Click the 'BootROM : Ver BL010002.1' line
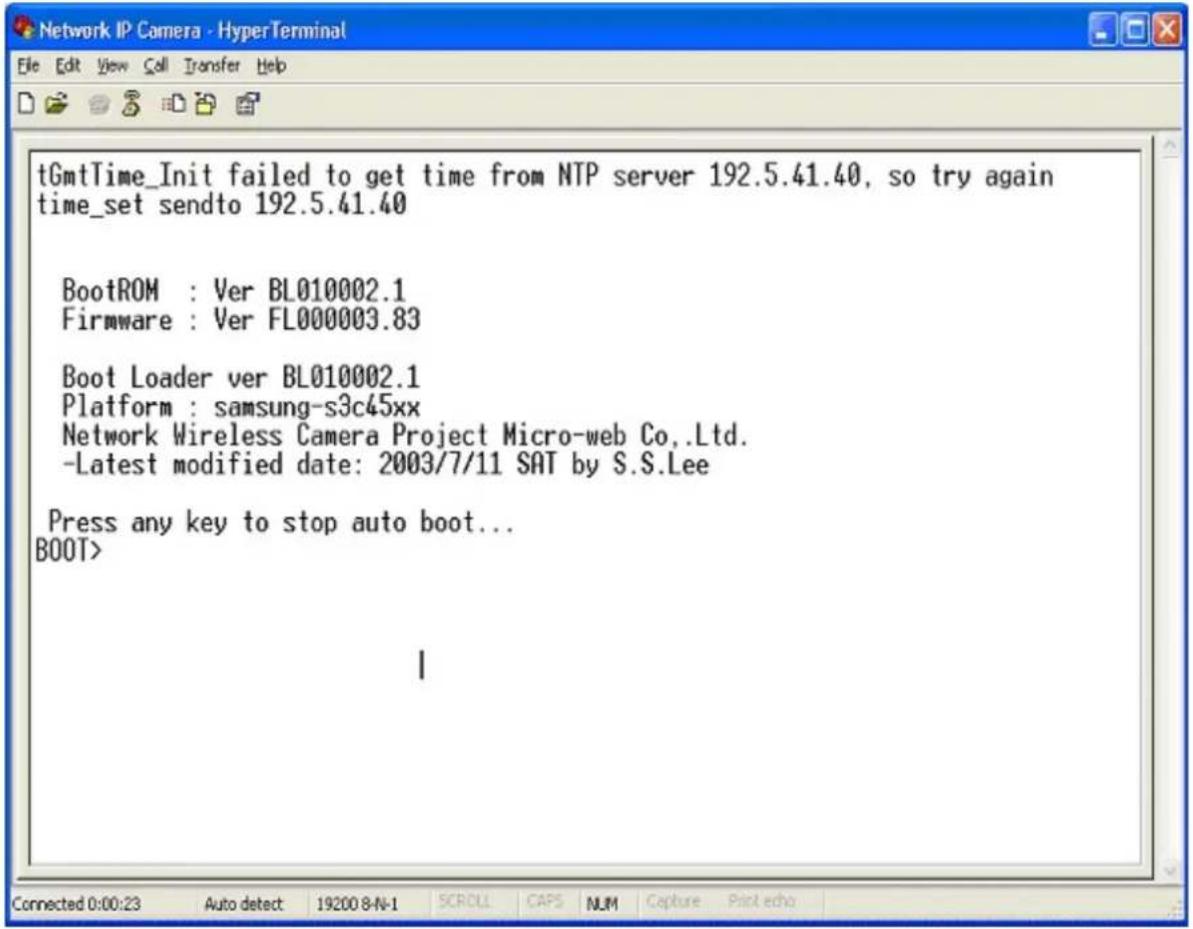The height and width of the screenshot is (929, 1193). point(234,291)
